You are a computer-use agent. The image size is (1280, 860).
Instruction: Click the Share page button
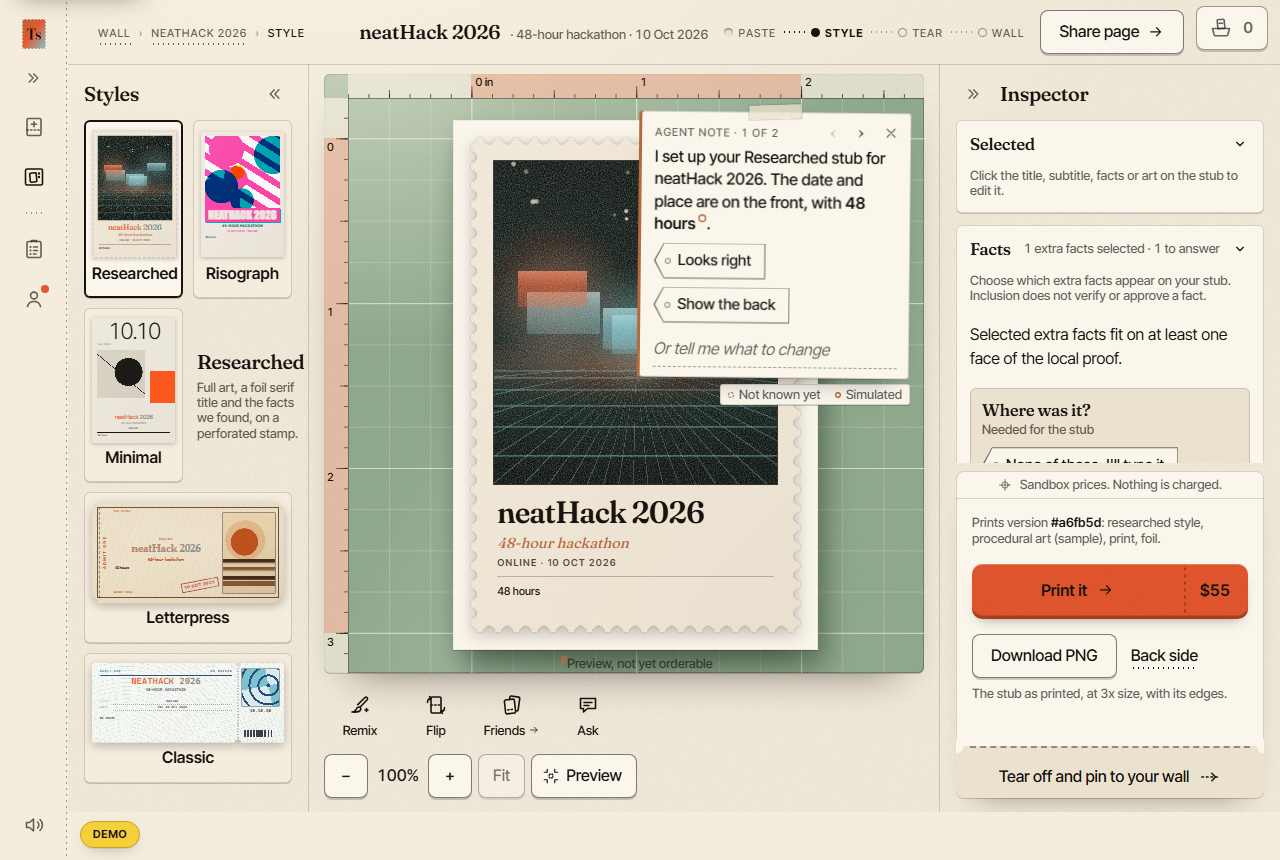tap(1111, 32)
